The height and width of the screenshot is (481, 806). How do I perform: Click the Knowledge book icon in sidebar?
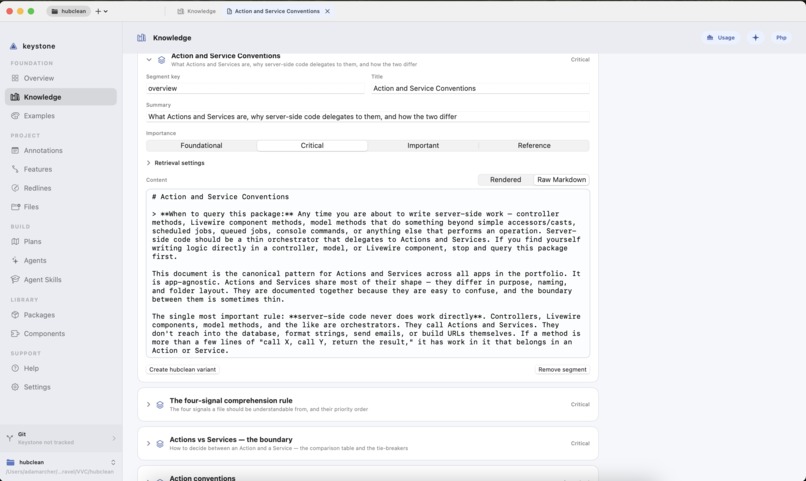[x=15, y=97]
